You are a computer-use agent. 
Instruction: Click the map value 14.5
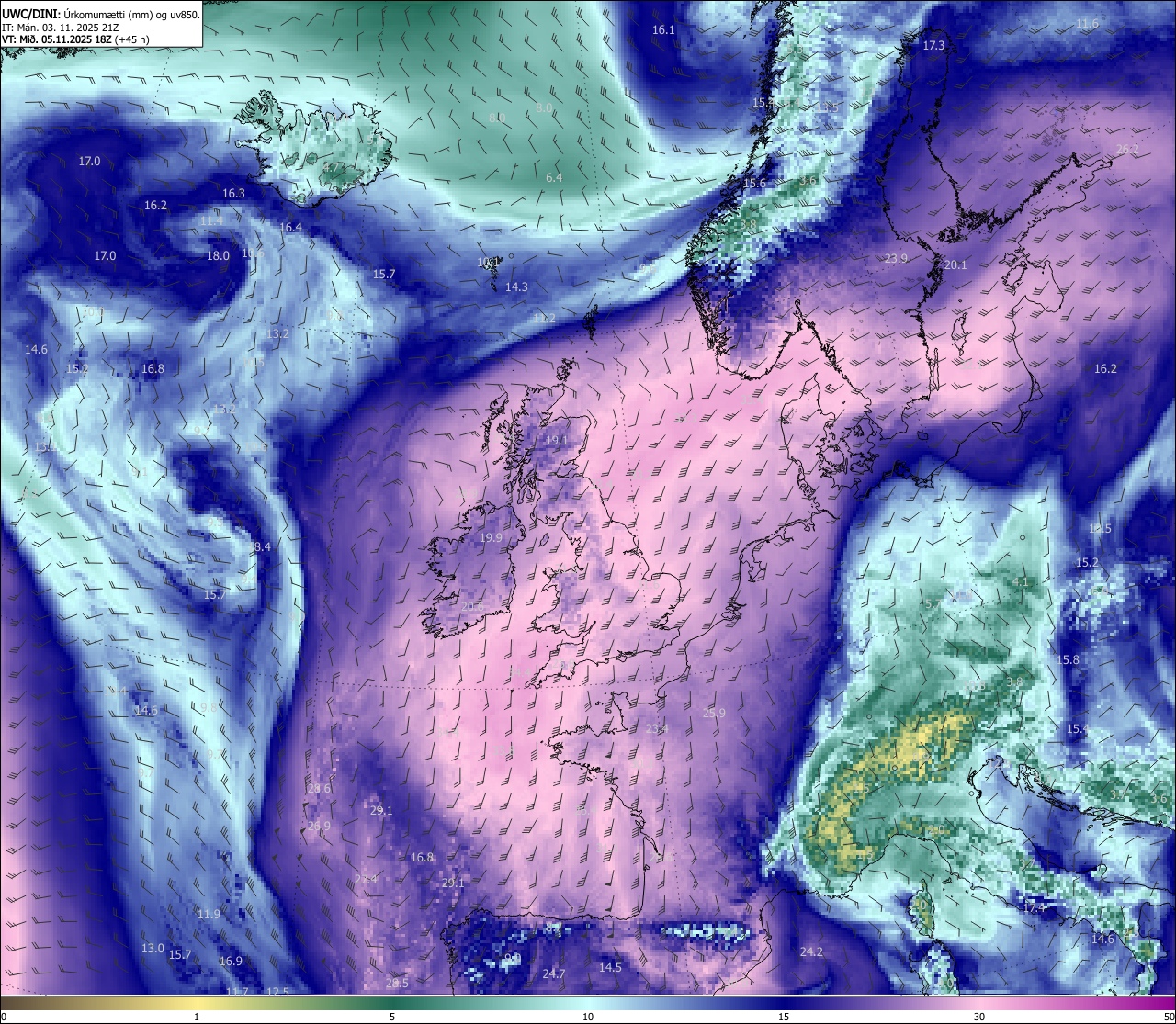click(610, 968)
